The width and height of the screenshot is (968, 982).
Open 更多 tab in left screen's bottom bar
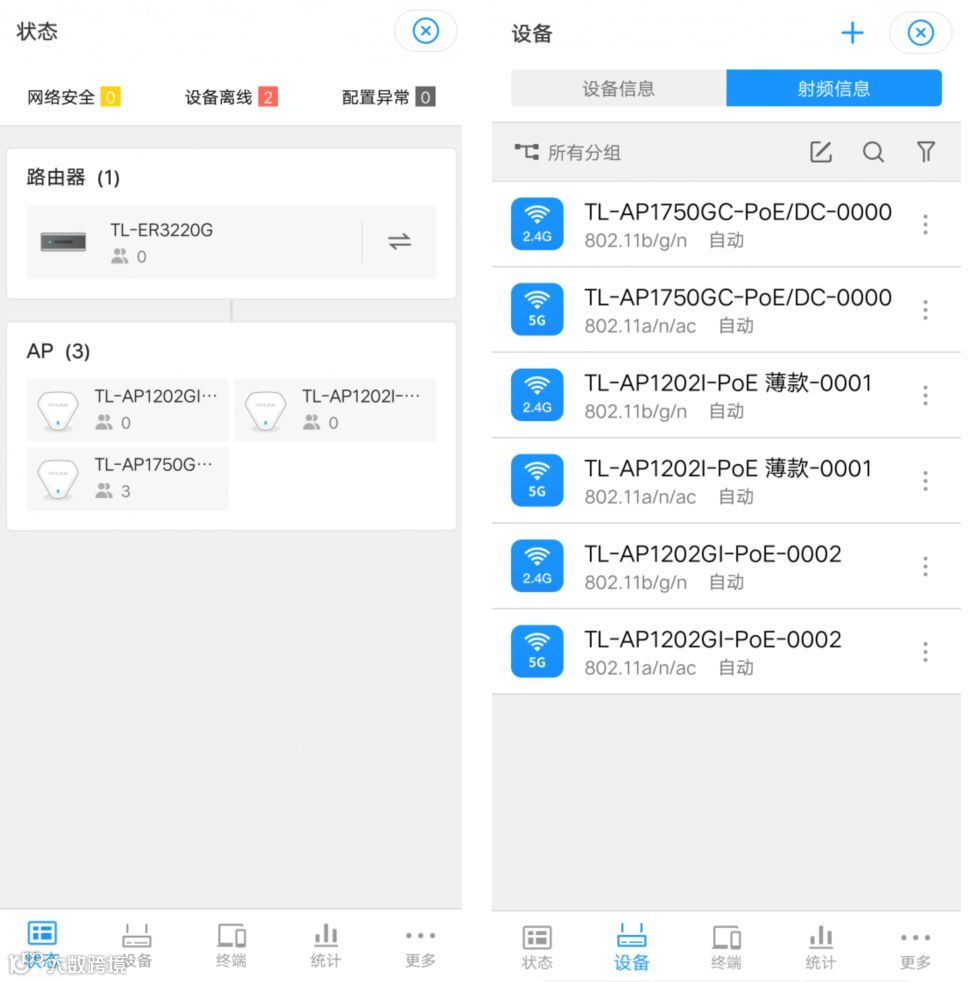pyautogui.click(x=420, y=946)
